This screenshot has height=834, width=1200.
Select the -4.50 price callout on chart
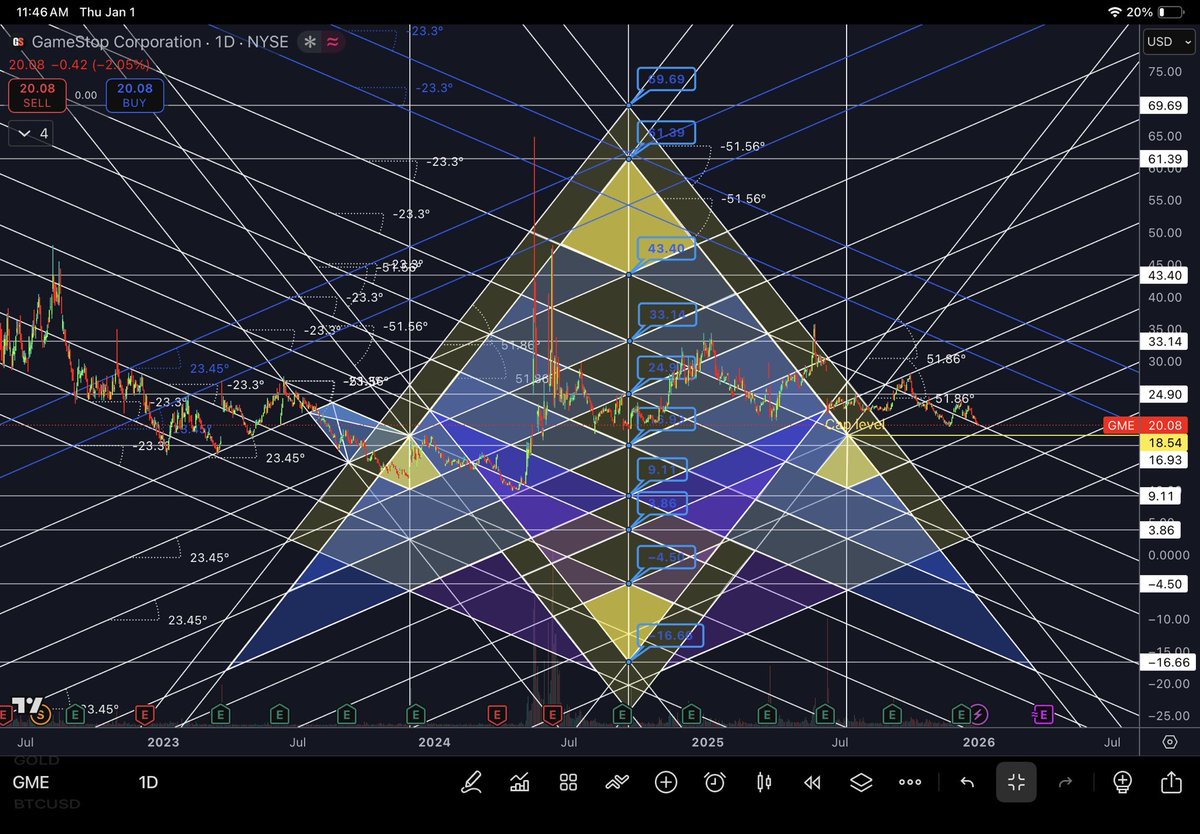point(668,557)
